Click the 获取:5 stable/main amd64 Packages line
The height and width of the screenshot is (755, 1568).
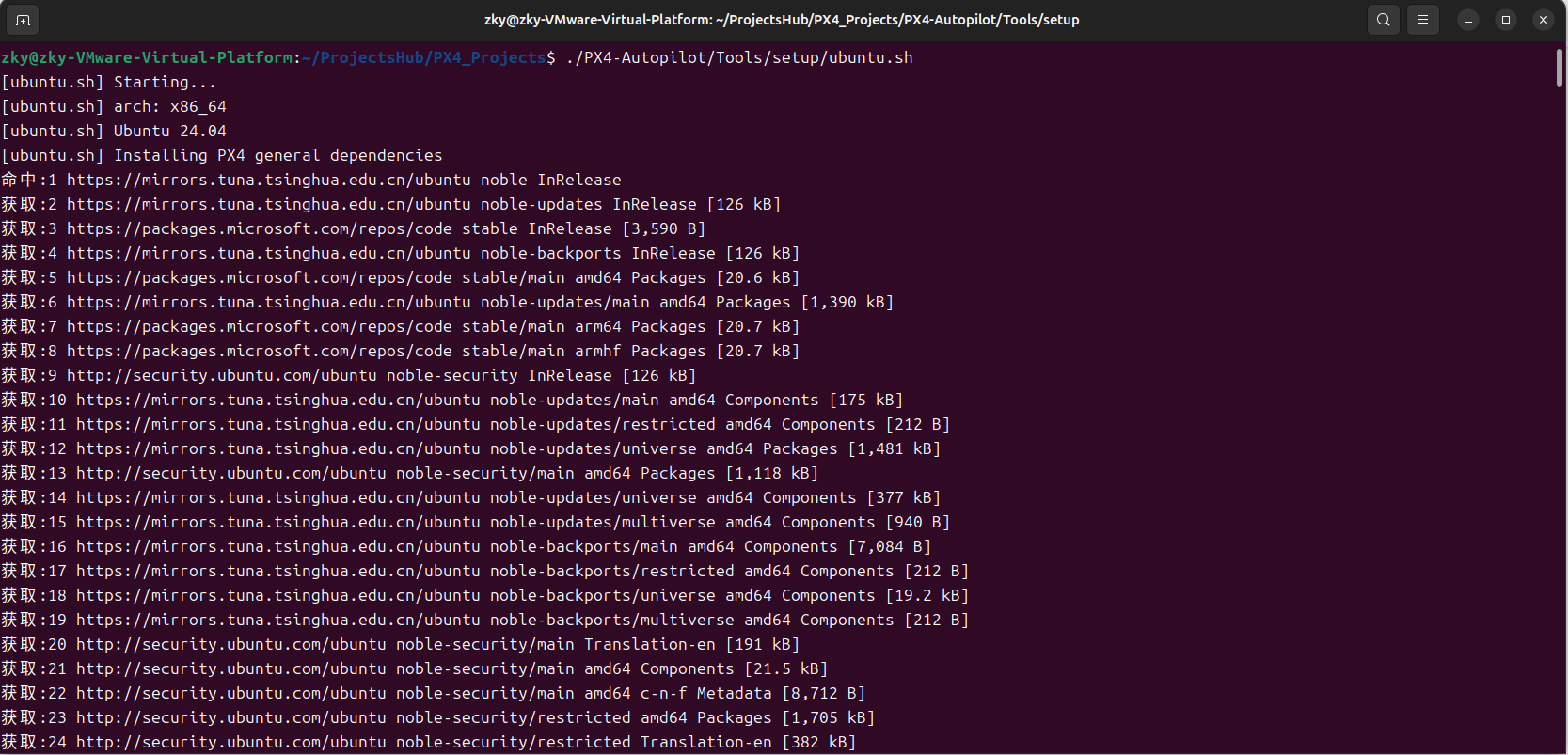coord(401,277)
